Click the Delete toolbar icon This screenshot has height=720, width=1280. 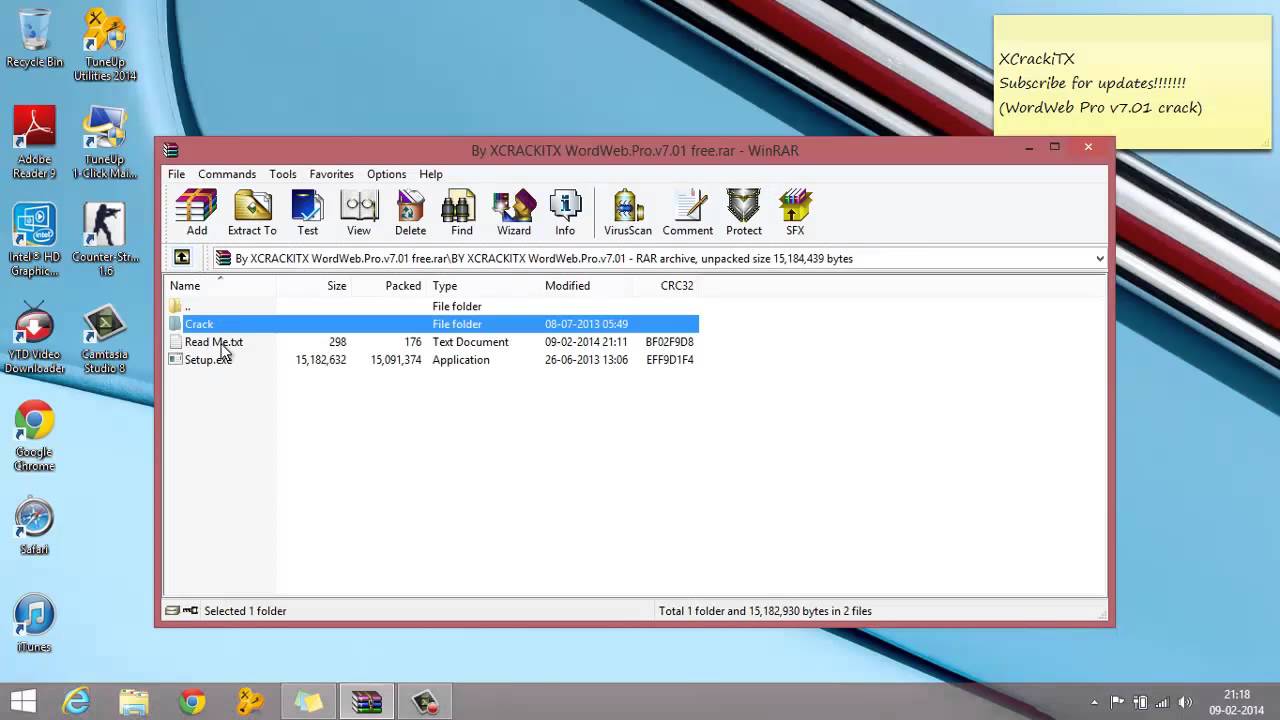(x=410, y=213)
